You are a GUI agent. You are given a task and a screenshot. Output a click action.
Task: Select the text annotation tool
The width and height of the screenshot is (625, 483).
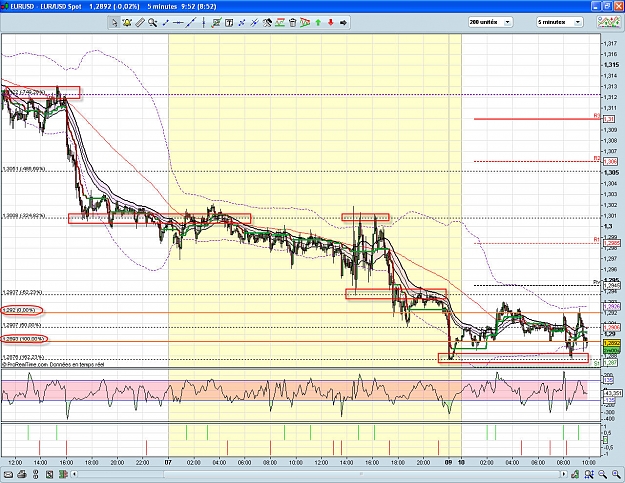229,23
